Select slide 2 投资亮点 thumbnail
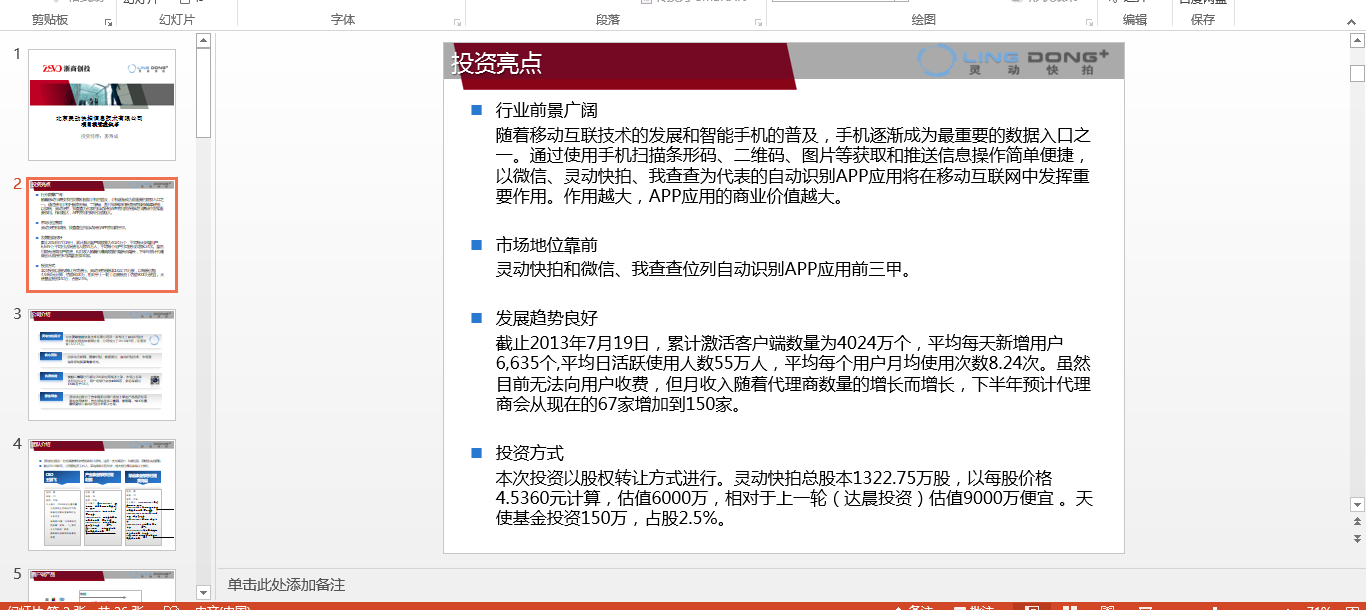This screenshot has width=1366, height=610. (102, 235)
